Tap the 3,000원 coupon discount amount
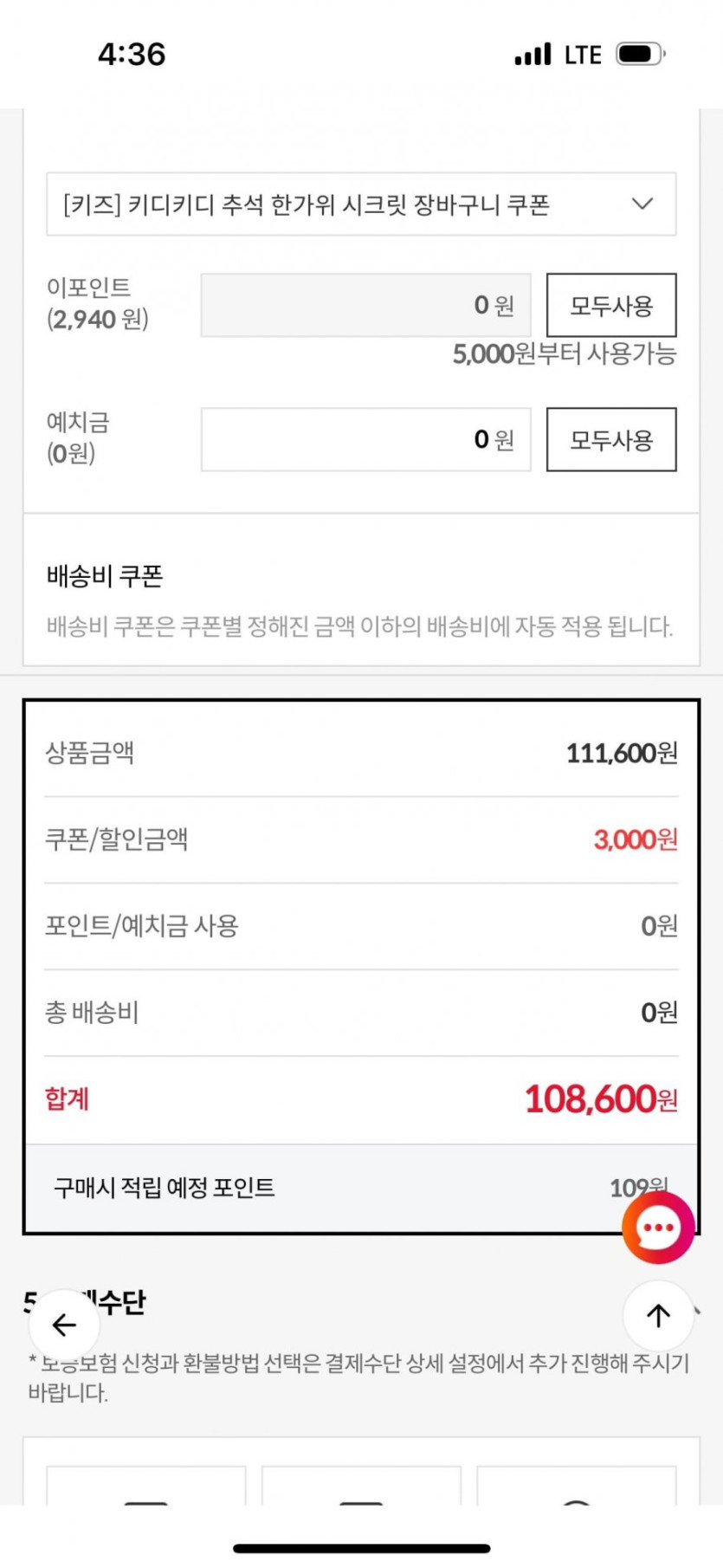The height and width of the screenshot is (1568, 723). pyautogui.click(x=635, y=839)
